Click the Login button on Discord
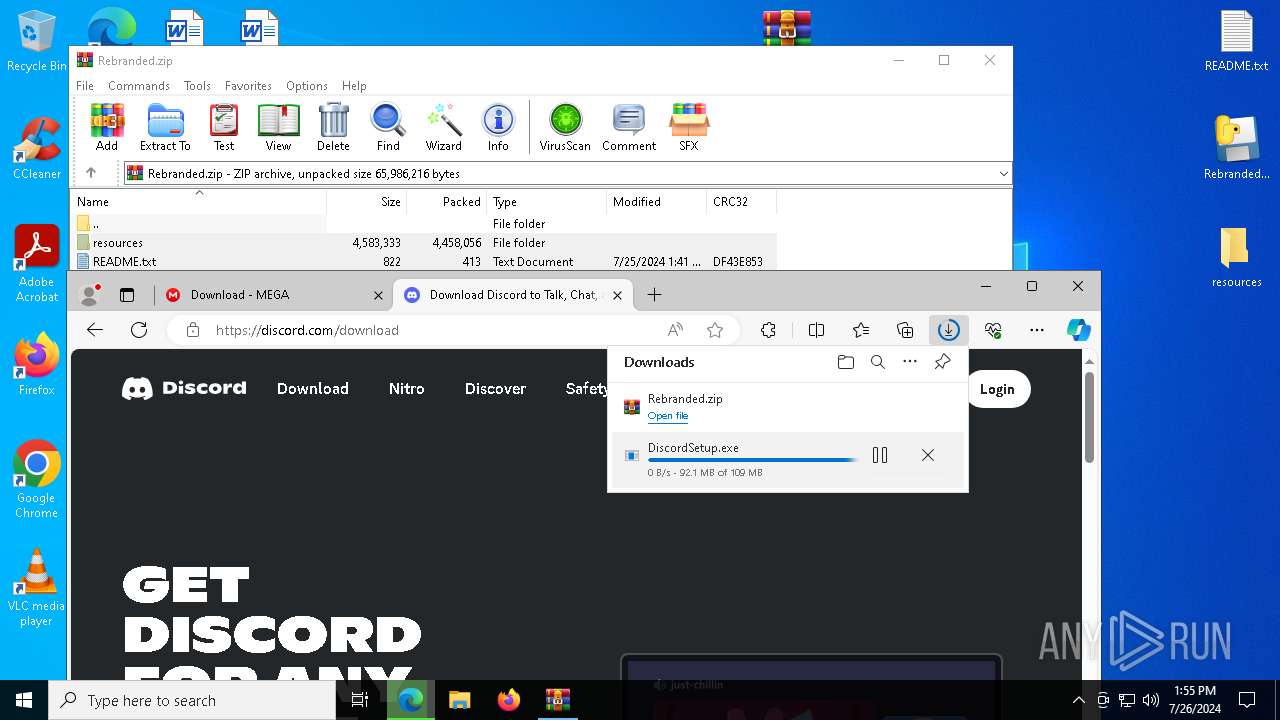The width and height of the screenshot is (1280, 720). coord(997,389)
